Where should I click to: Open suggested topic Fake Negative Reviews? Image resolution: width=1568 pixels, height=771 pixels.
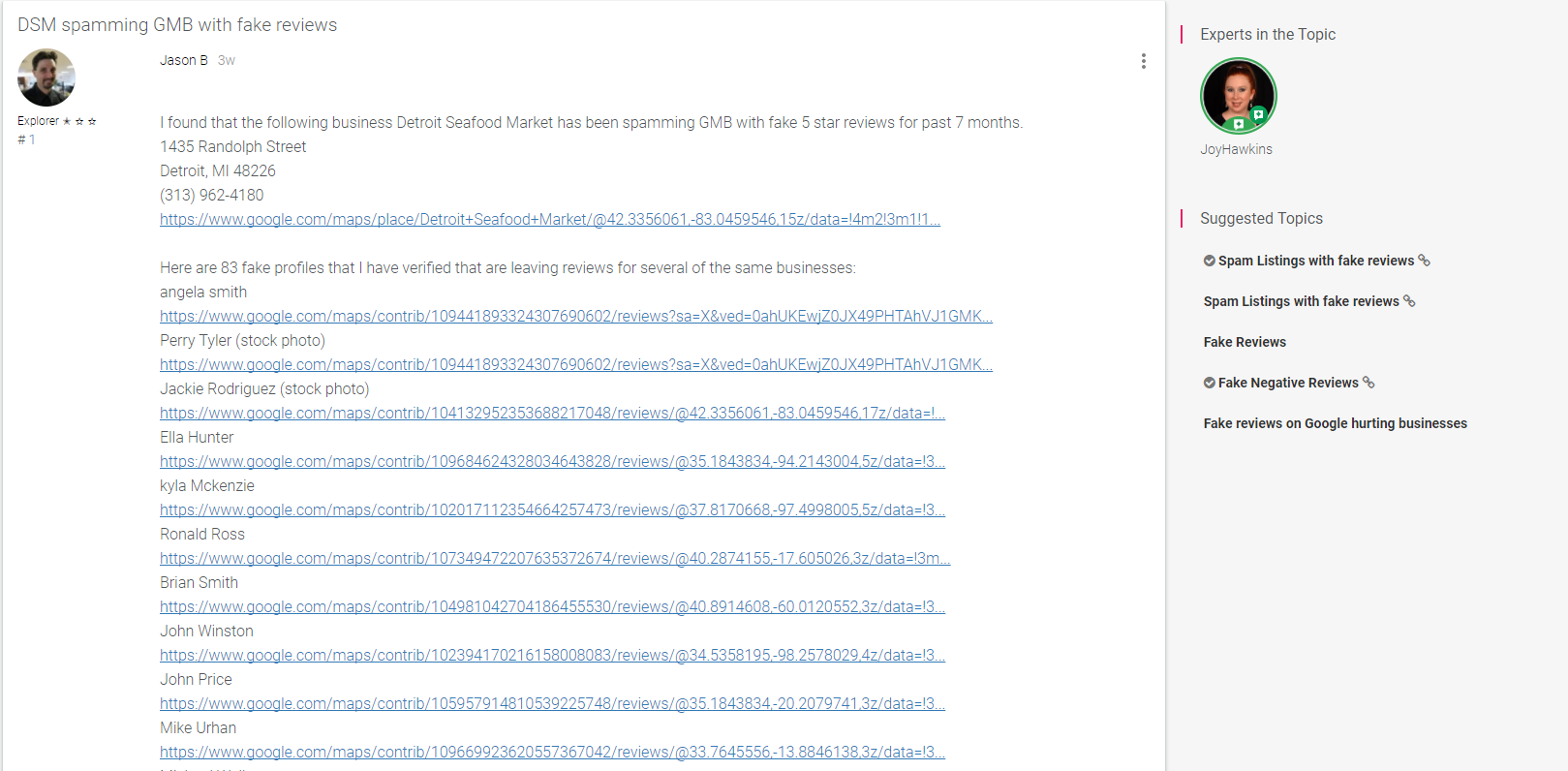point(1288,383)
